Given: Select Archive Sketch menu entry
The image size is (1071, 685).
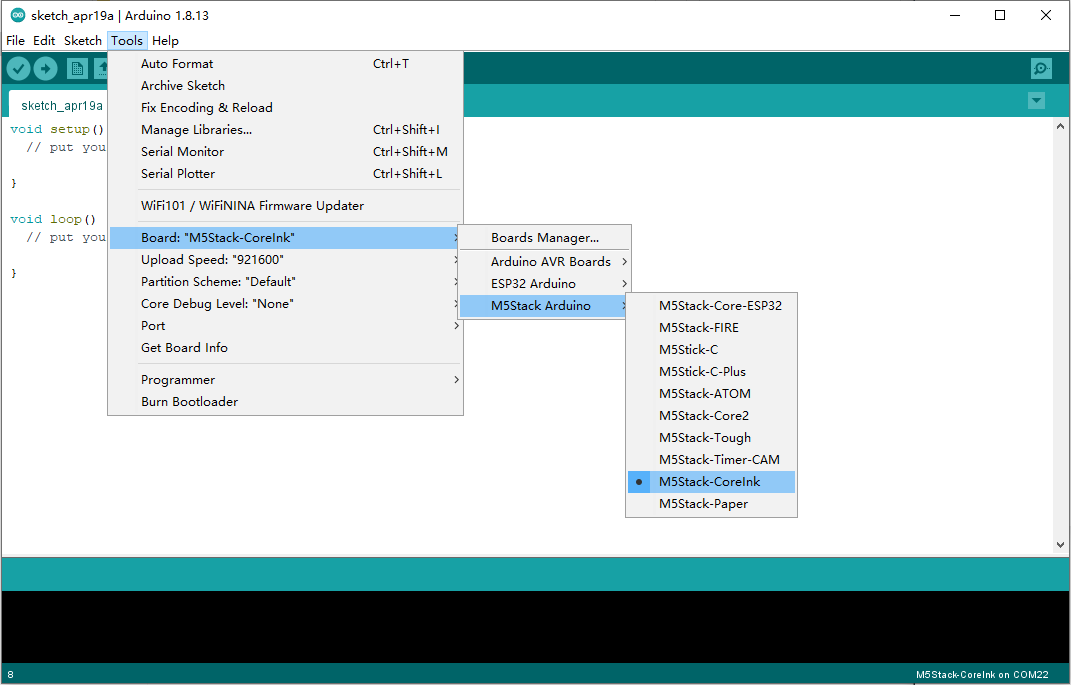Looking at the screenshot, I should pos(286,85).
